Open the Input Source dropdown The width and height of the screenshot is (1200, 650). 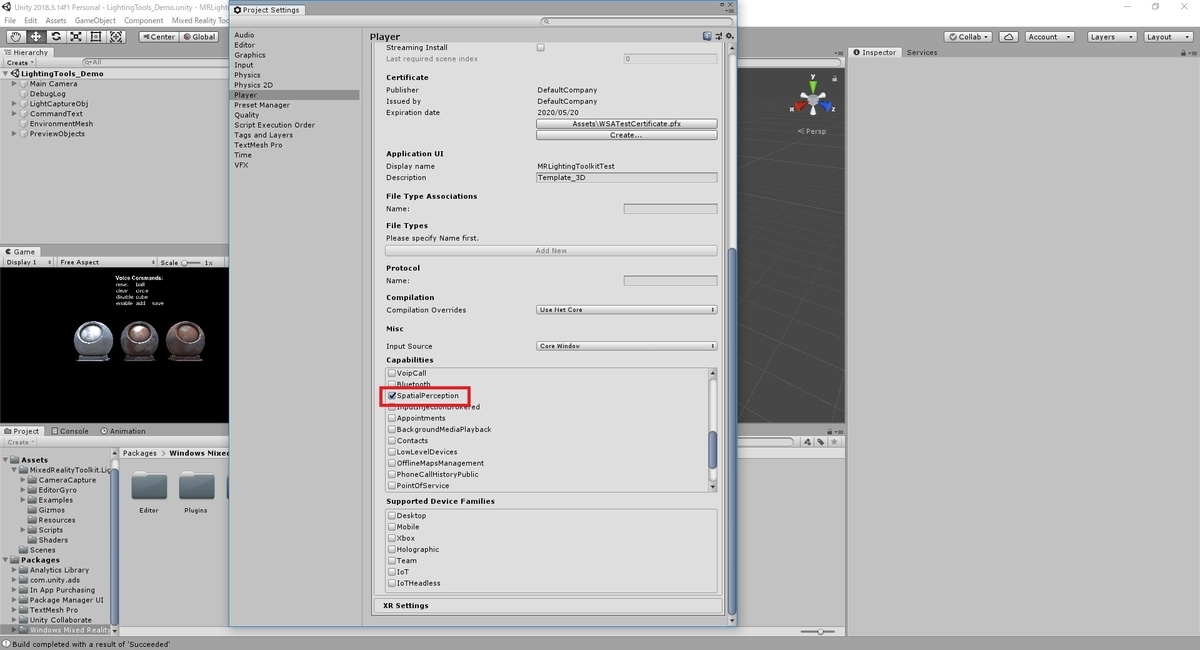point(627,346)
